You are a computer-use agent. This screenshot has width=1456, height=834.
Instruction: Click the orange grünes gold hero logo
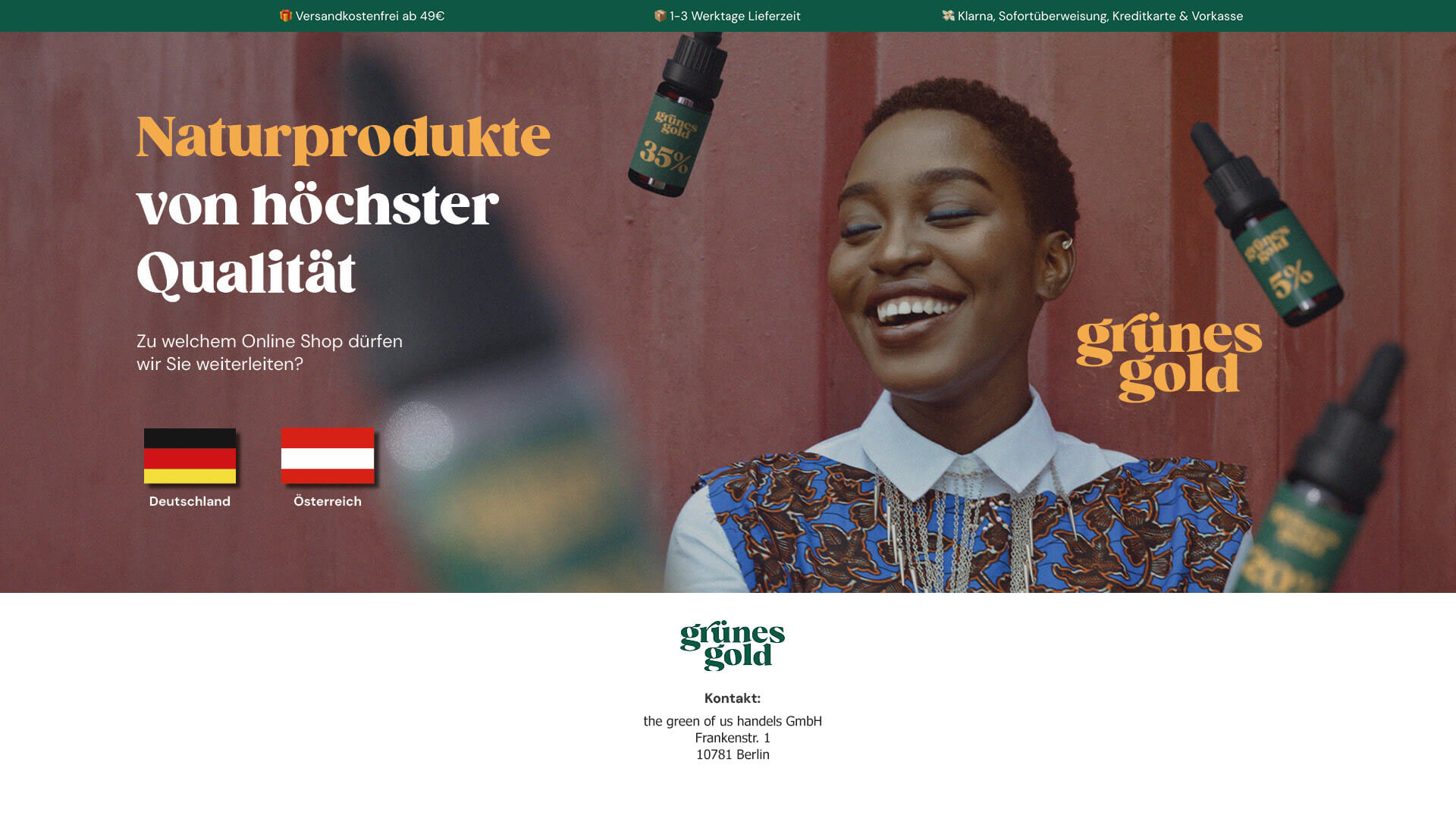tap(1169, 357)
